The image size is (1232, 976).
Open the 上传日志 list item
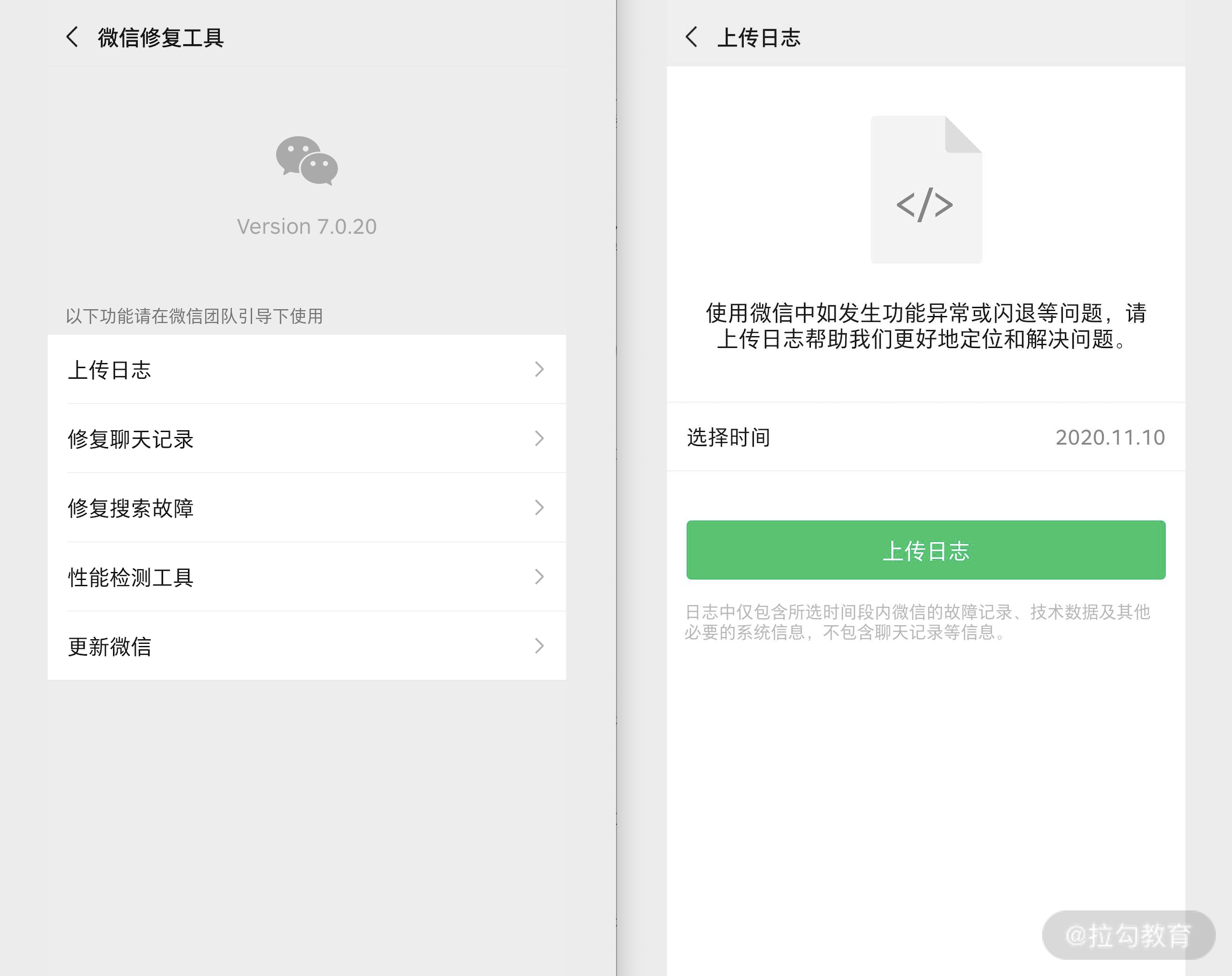[x=110, y=370]
